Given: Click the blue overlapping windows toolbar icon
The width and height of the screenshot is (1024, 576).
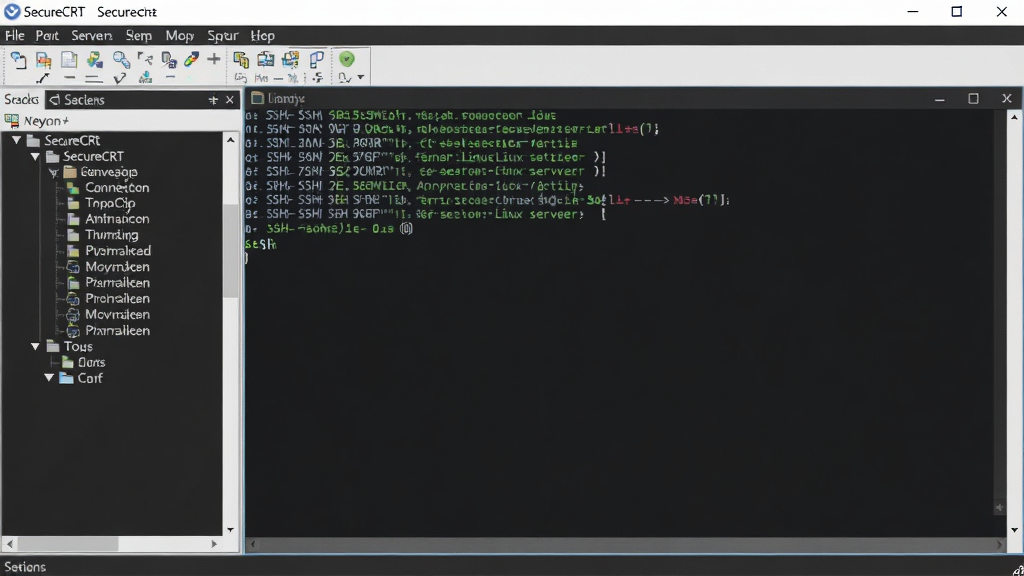Looking at the screenshot, I should [317, 60].
